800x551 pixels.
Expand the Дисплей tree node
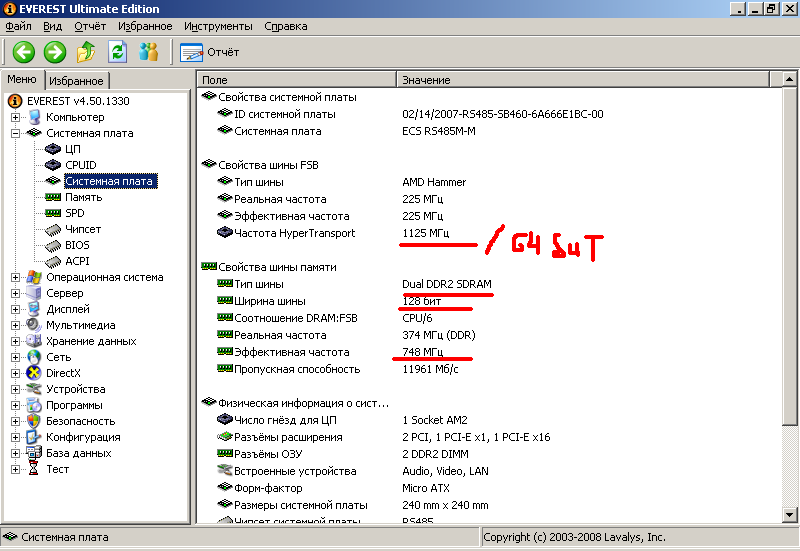tap(15, 309)
